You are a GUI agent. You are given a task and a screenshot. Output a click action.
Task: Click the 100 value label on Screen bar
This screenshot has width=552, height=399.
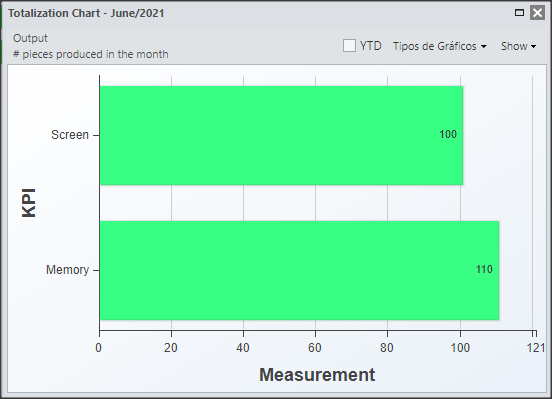448,134
